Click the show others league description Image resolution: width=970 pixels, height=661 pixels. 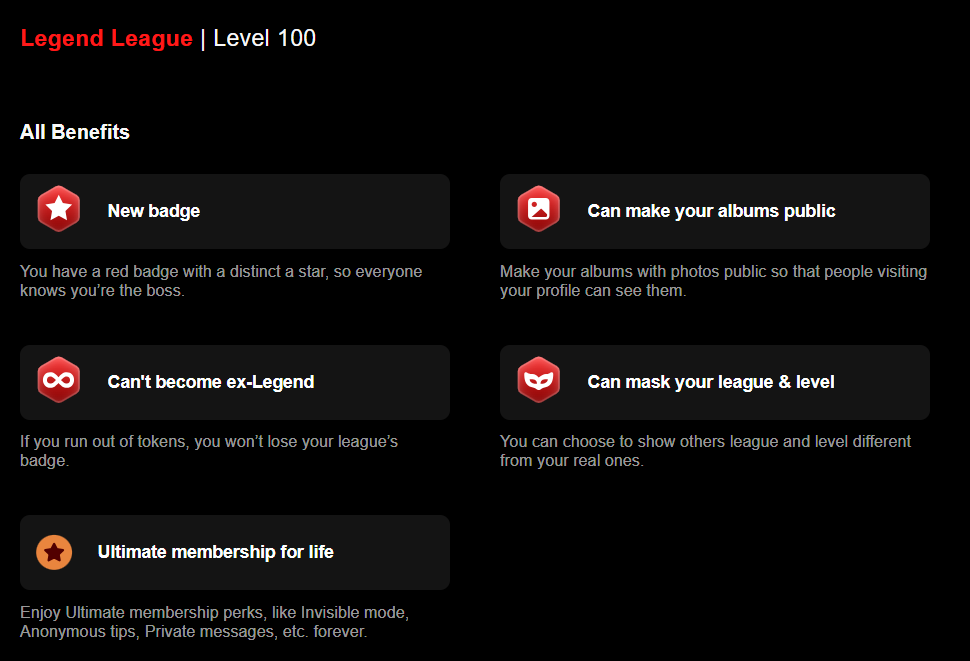click(705, 451)
